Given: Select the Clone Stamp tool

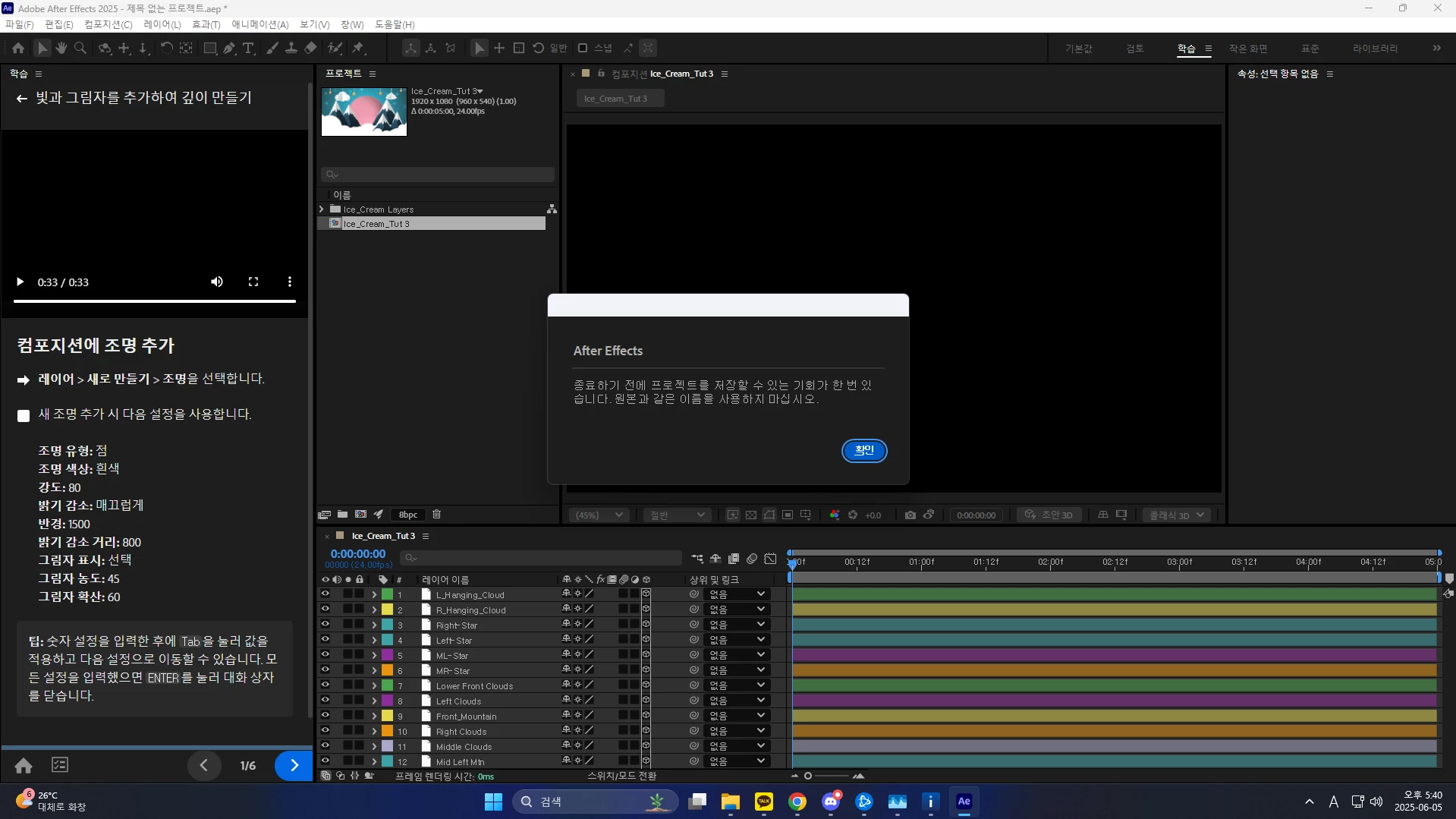Looking at the screenshot, I should pos(291,48).
